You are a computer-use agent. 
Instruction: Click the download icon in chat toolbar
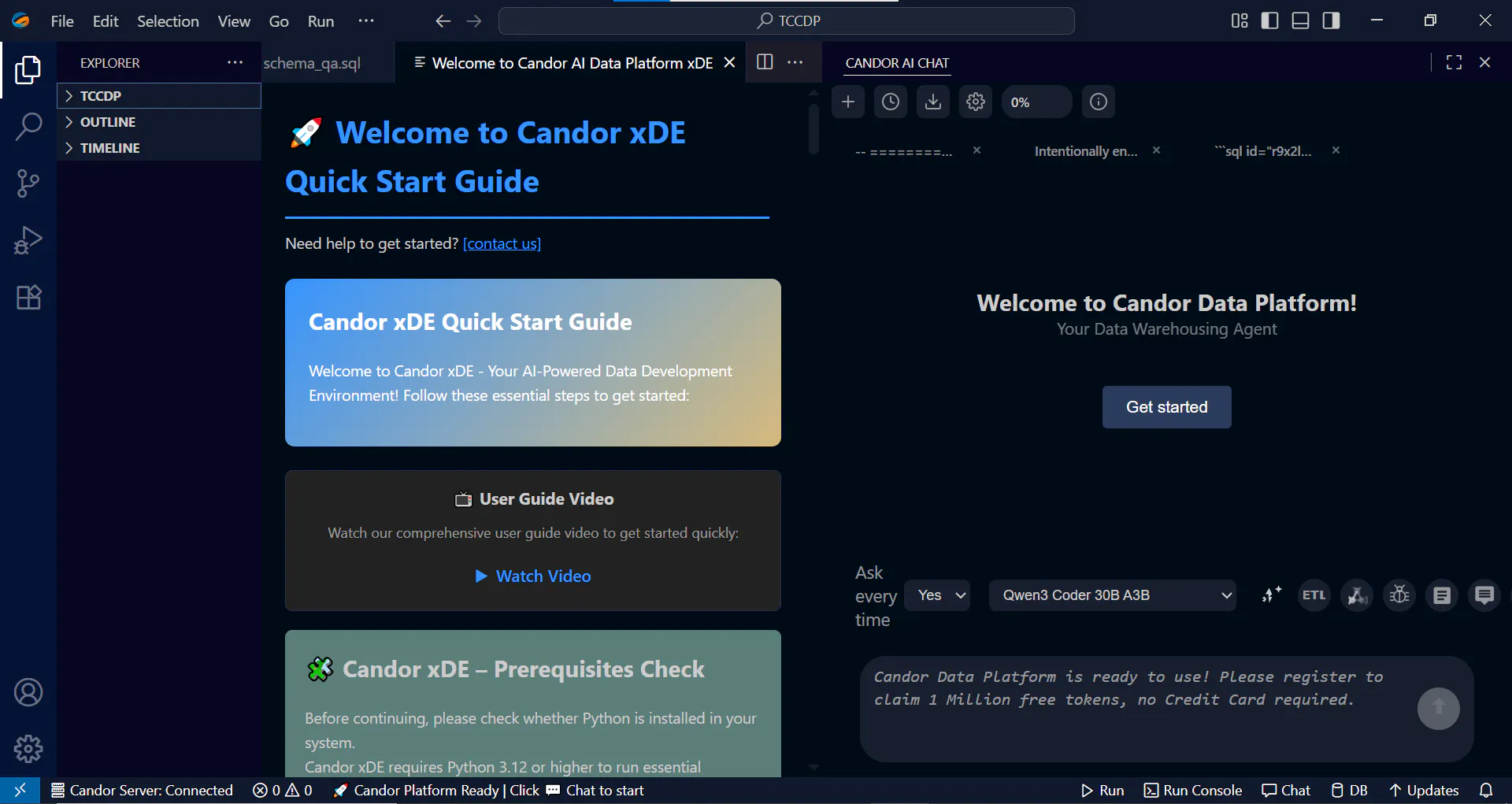(x=933, y=102)
